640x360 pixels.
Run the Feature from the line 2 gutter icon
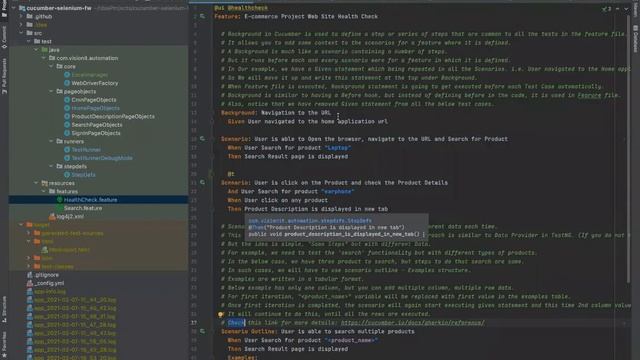click(202, 16)
